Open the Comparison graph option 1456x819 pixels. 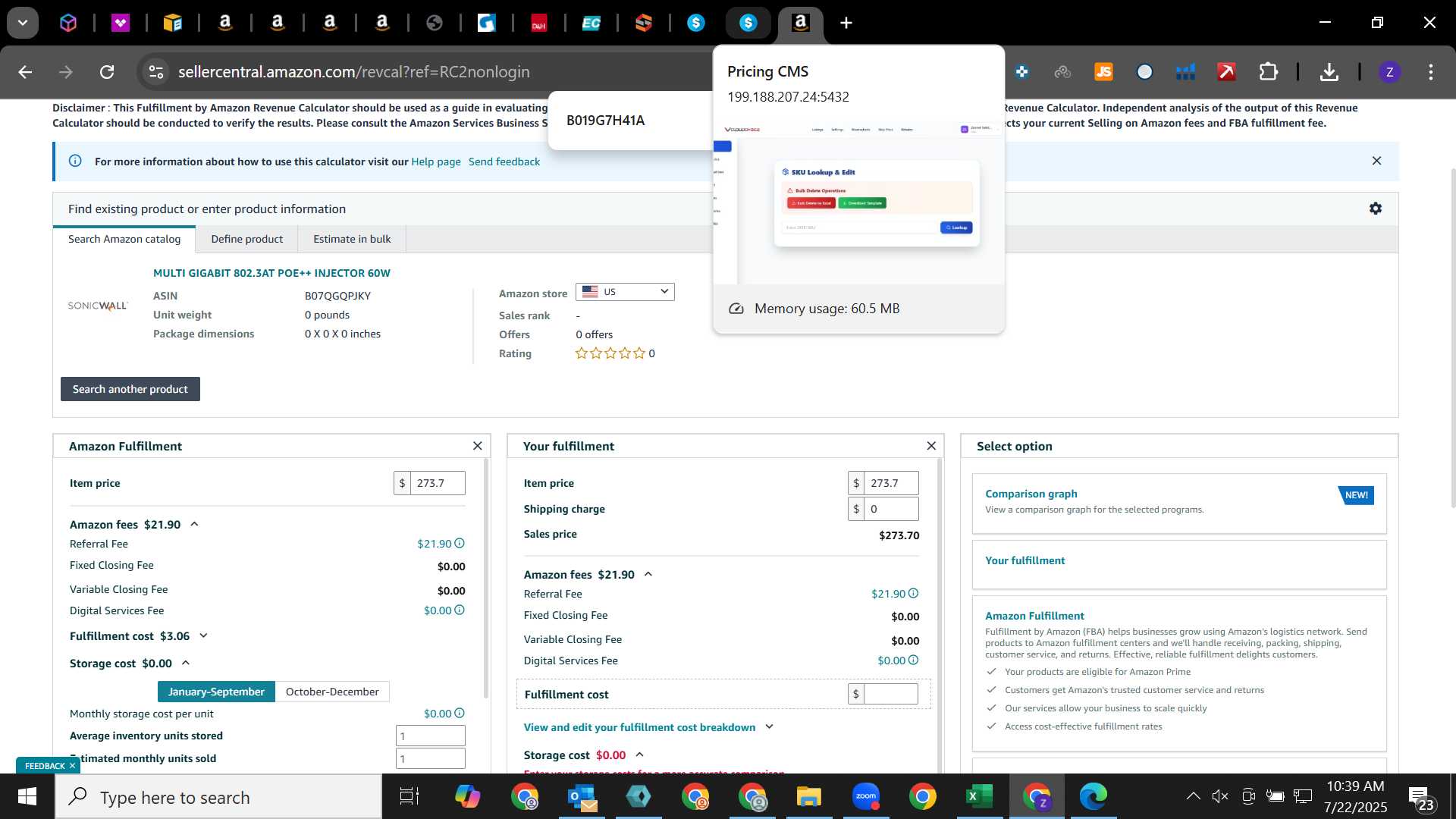1179,504
